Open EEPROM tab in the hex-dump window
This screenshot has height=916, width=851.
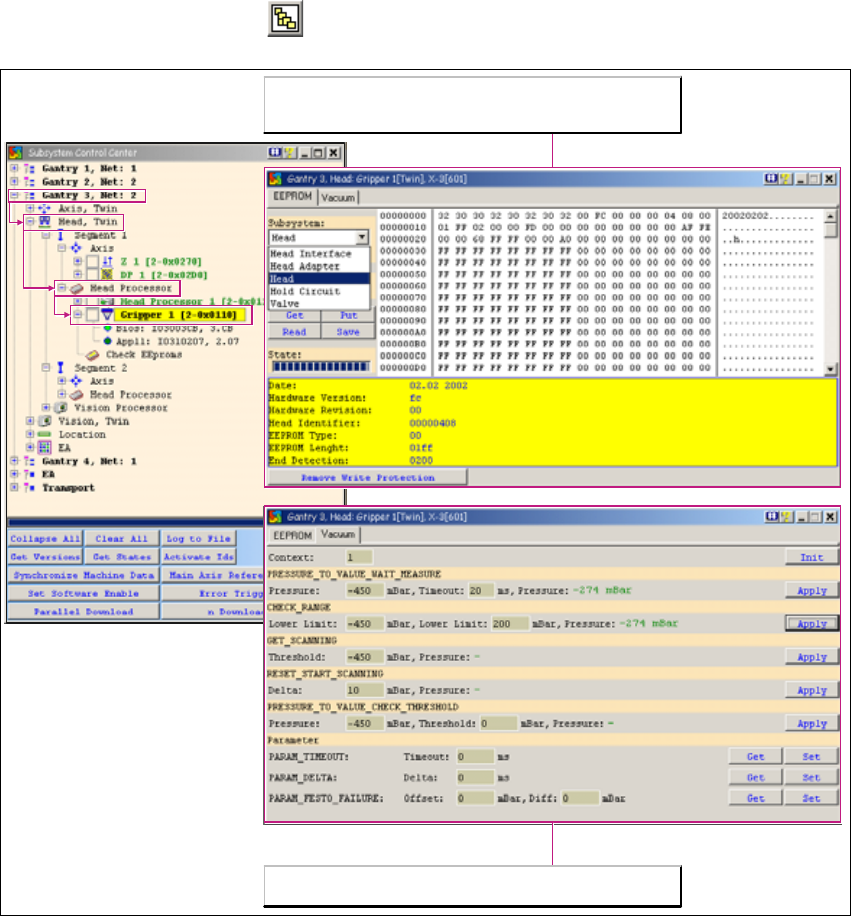(x=293, y=196)
